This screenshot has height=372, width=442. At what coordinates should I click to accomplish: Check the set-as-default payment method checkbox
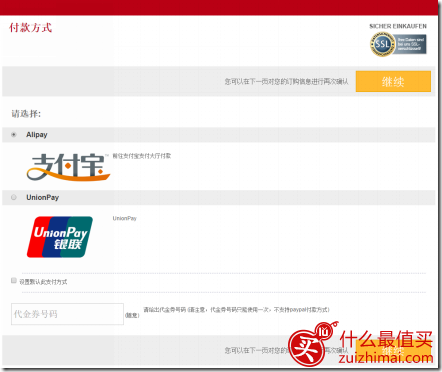click(x=14, y=280)
